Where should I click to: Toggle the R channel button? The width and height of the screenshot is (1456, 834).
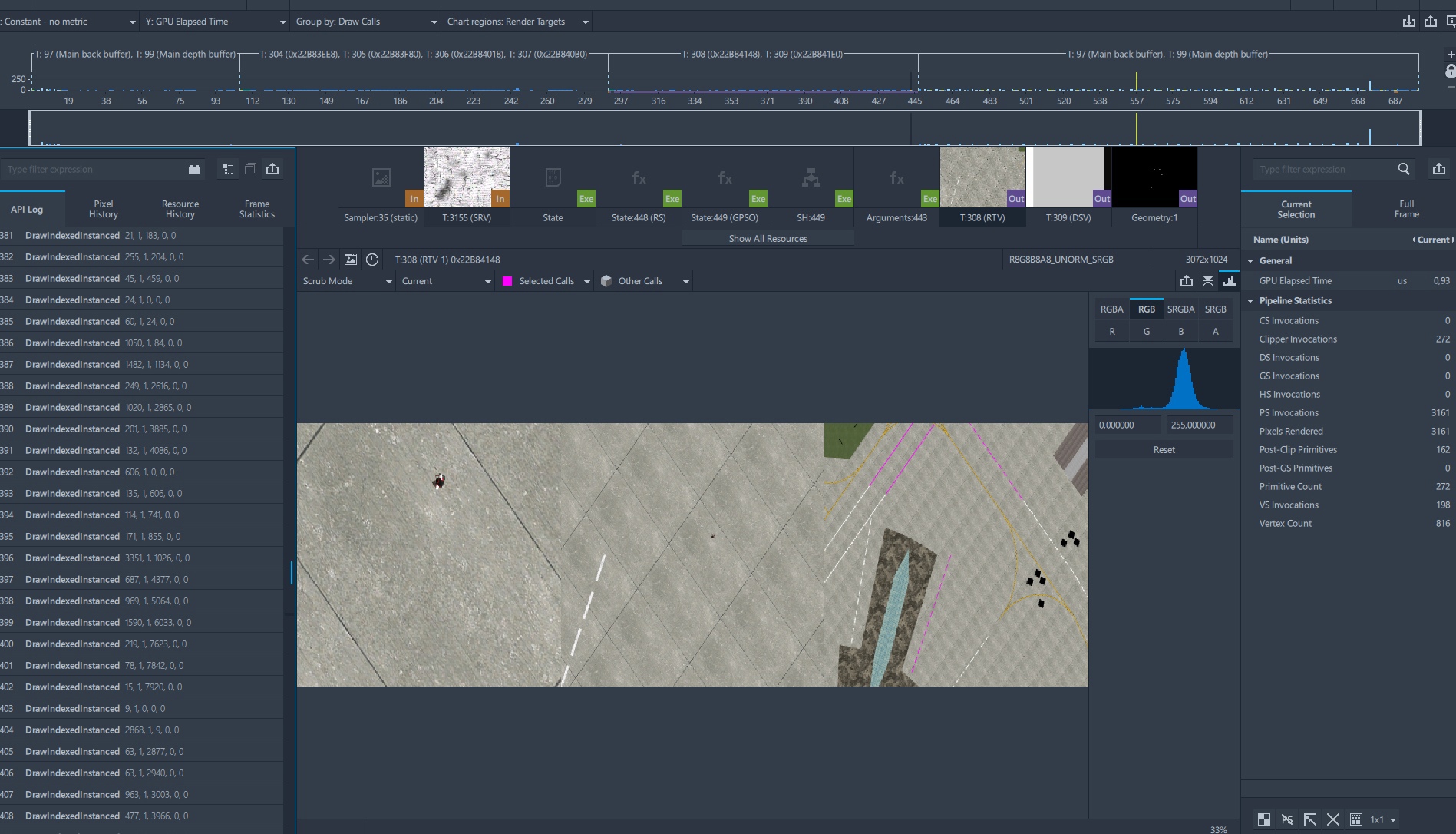click(x=1112, y=332)
